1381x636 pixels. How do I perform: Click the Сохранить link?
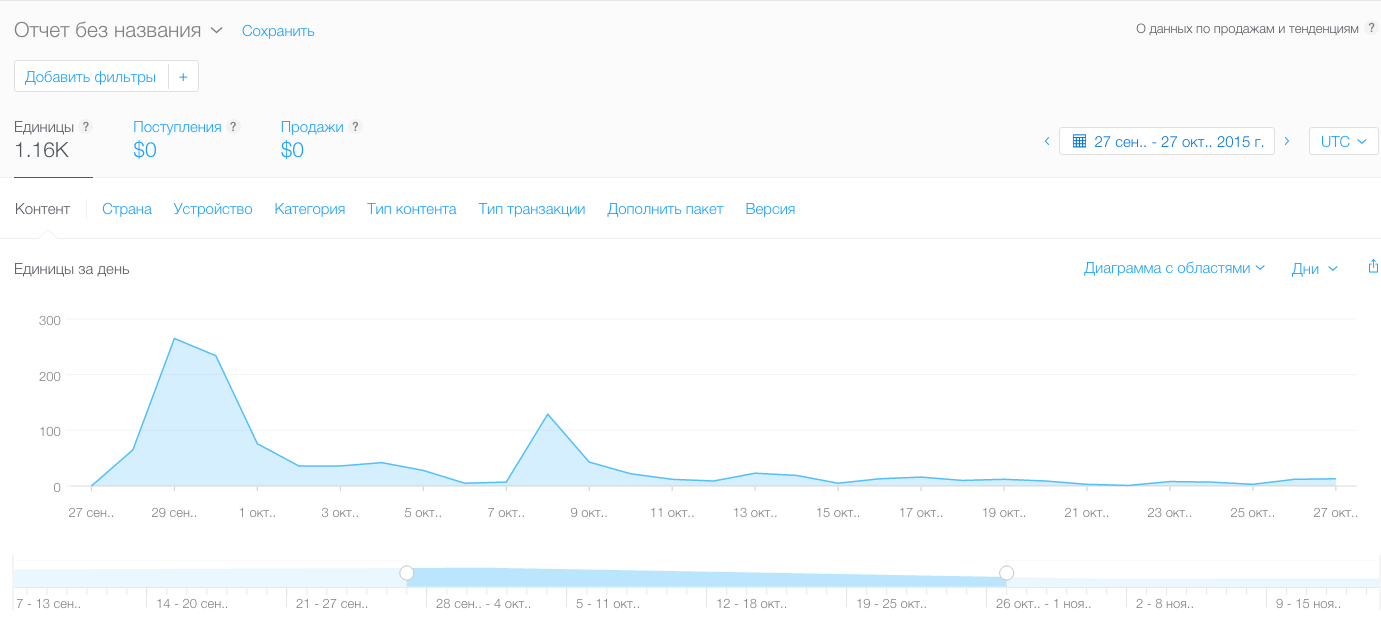click(278, 31)
